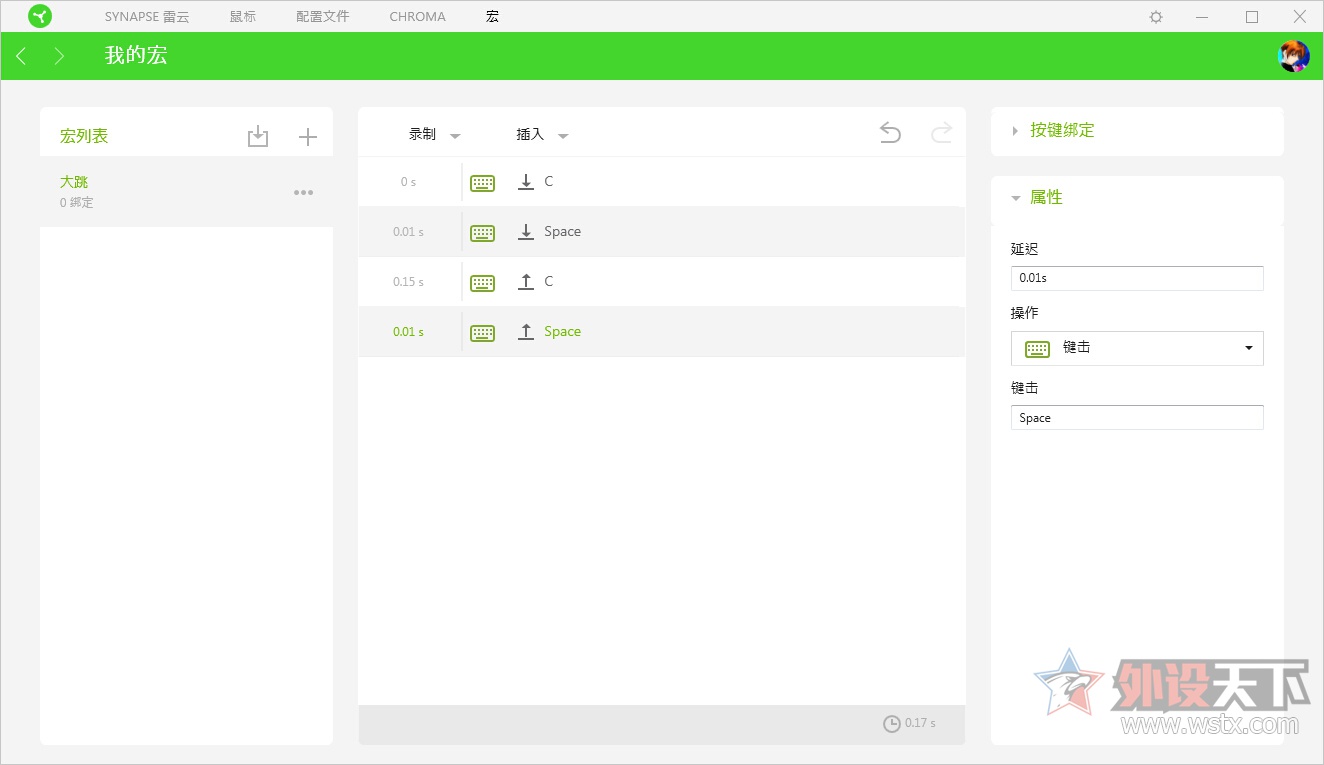Switch to the 配置文件 tab

(x=322, y=17)
